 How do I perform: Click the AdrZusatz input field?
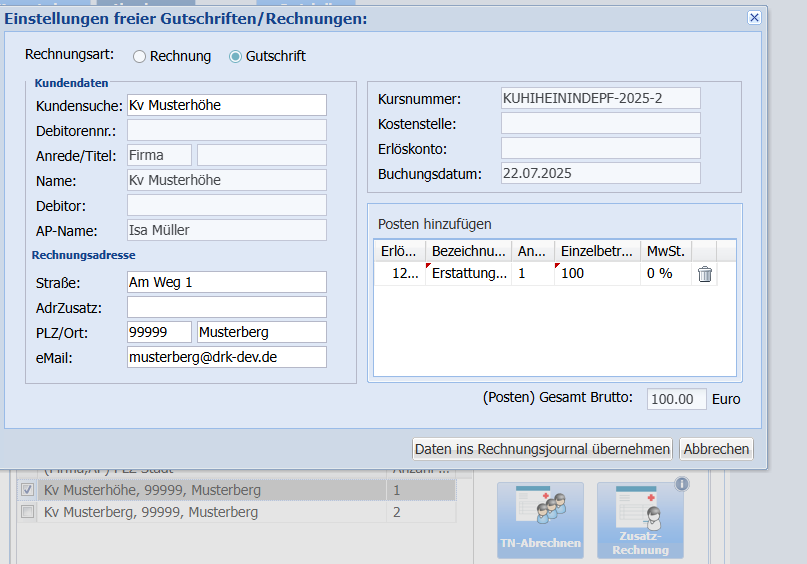pos(226,307)
